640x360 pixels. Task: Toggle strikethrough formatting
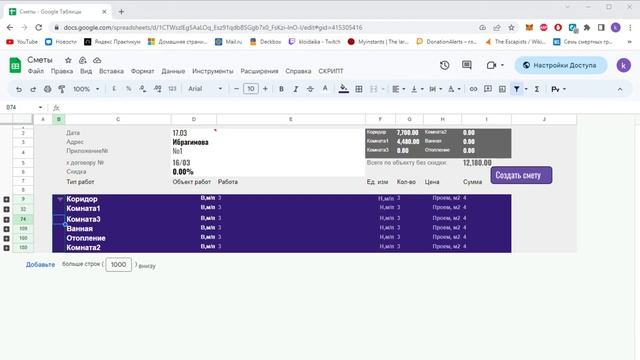coord(310,89)
